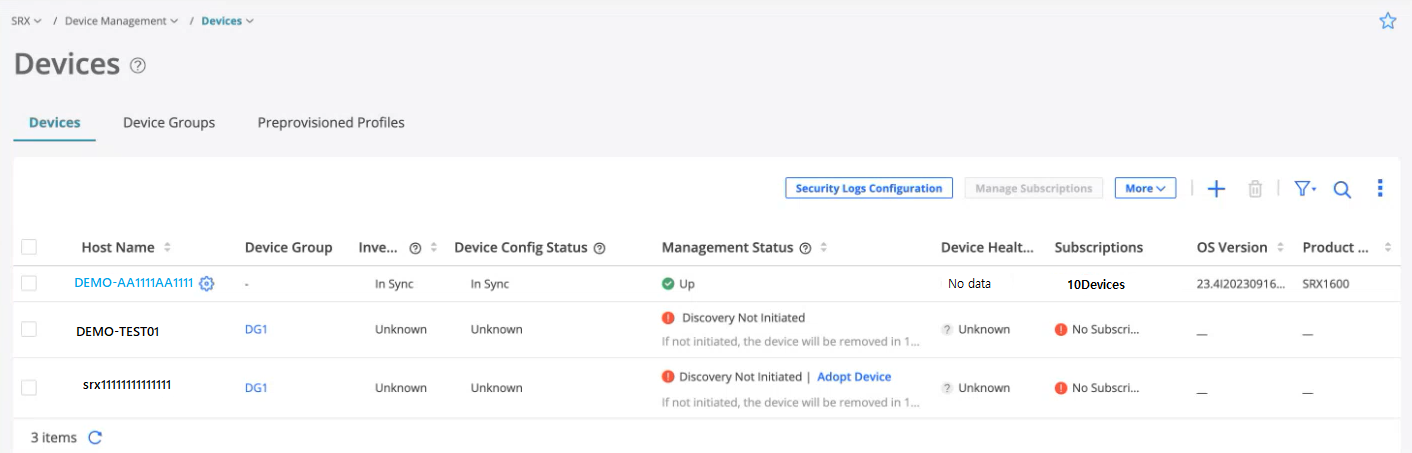The width and height of the screenshot is (1412, 453).
Task: Click the search magnifier icon
Action: [1342, 189]
